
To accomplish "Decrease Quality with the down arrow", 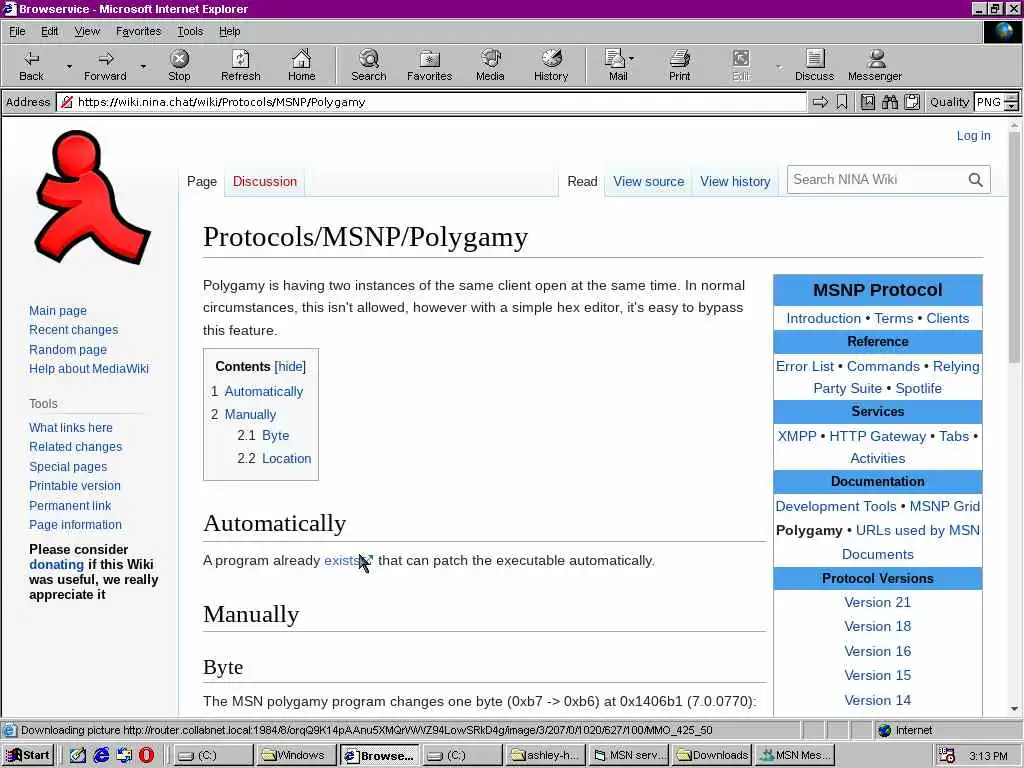I will 1011,106.
